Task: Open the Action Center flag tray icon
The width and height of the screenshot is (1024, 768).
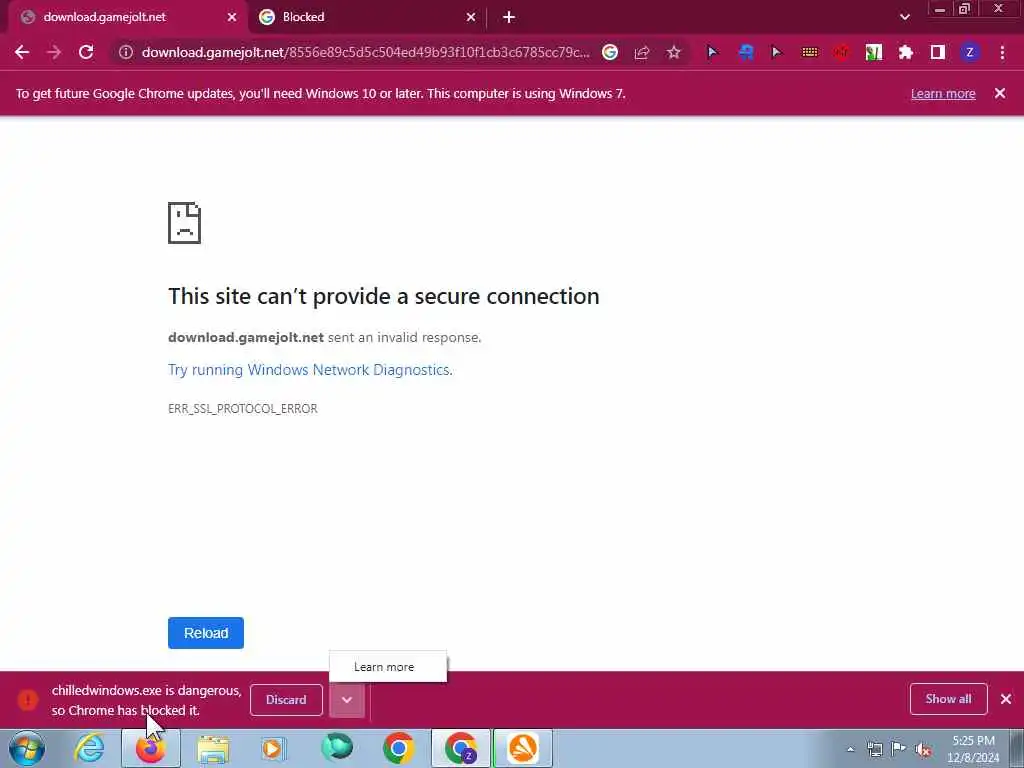Action: pyautogui.click(x=899, y=748)
